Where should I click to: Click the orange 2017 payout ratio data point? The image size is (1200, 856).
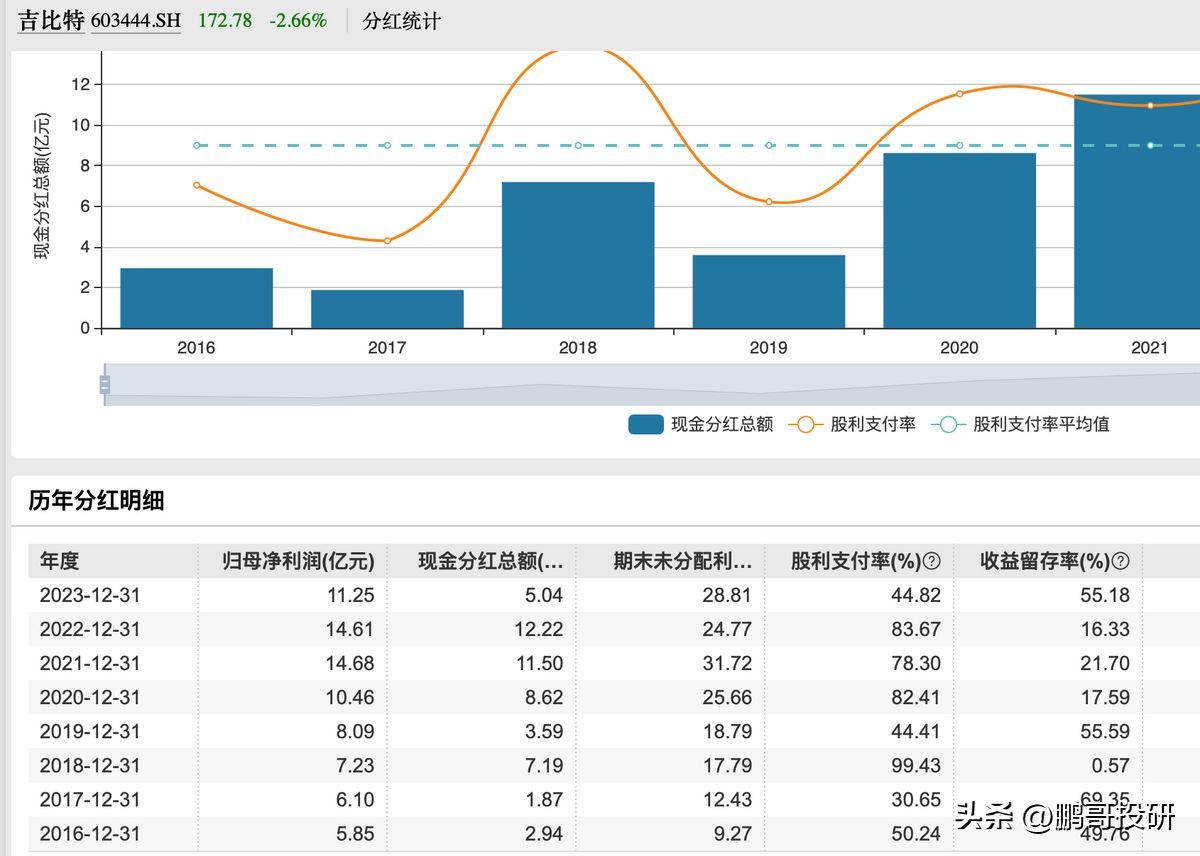click(x=387, y=241)
